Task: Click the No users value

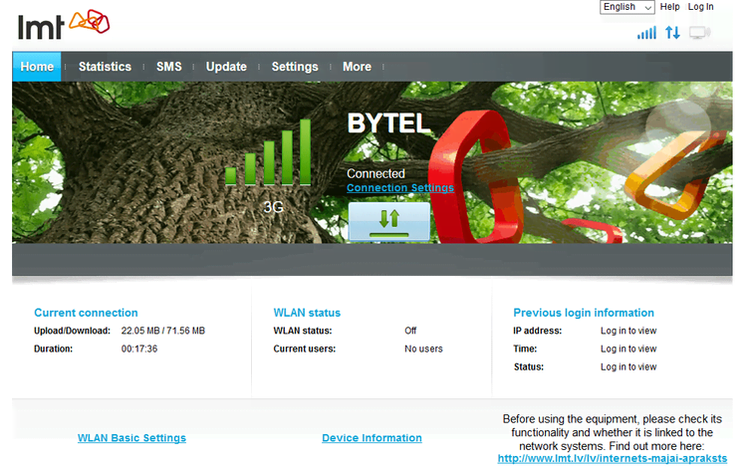Action: coord(424,349)
